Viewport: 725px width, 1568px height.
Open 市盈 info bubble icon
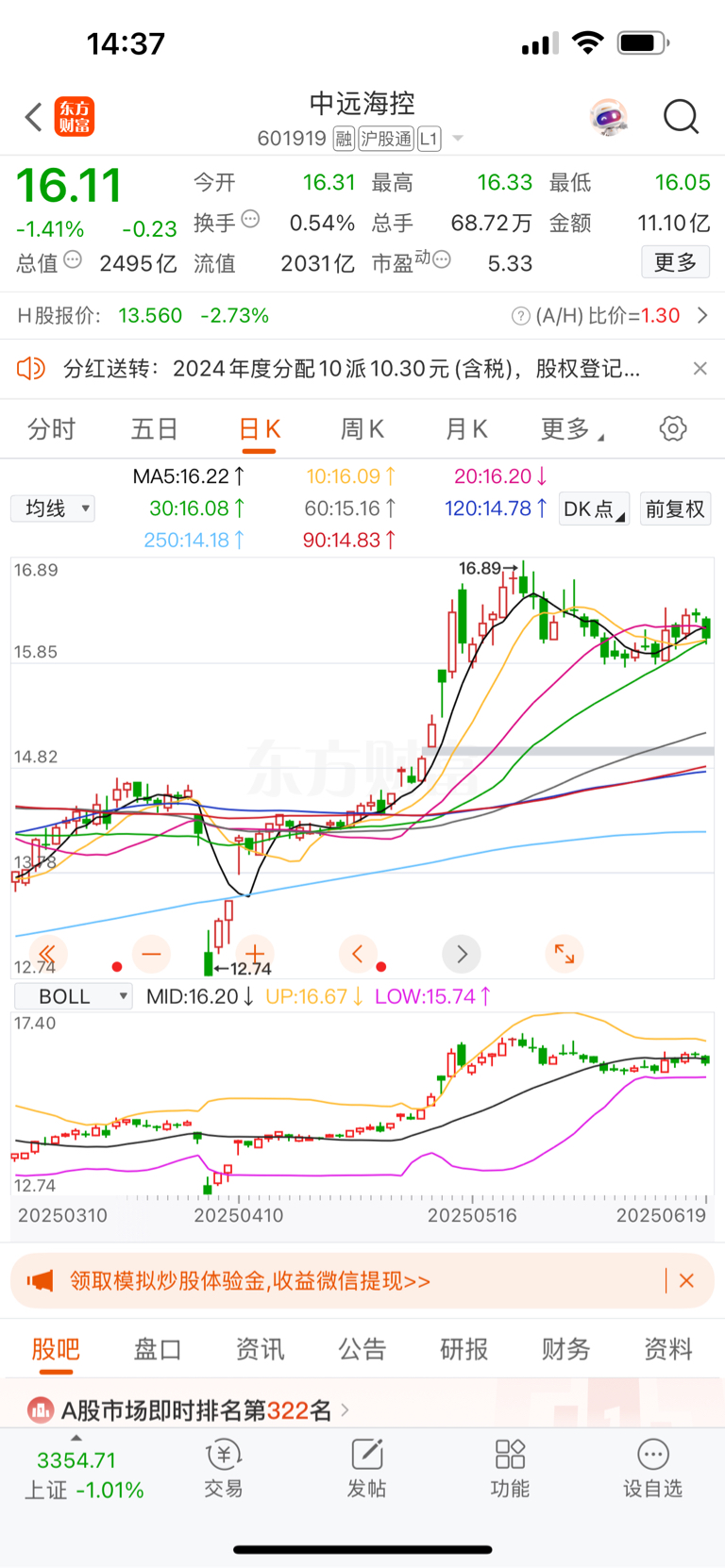coord(441,259)
